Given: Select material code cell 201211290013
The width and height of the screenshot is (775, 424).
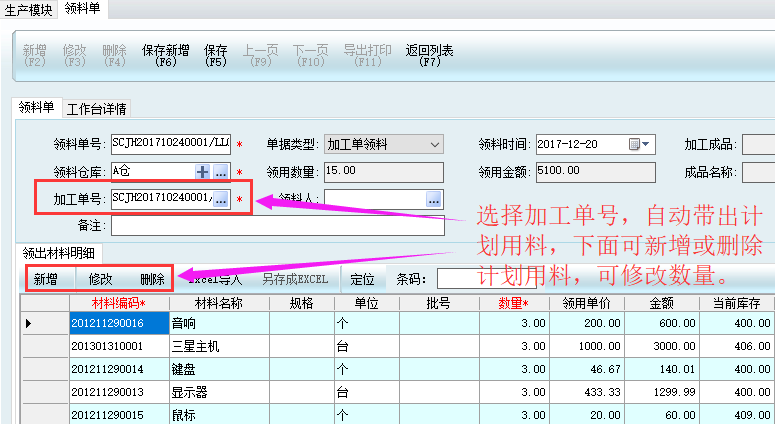Looking at the screenshot, I should coord(119,392).
